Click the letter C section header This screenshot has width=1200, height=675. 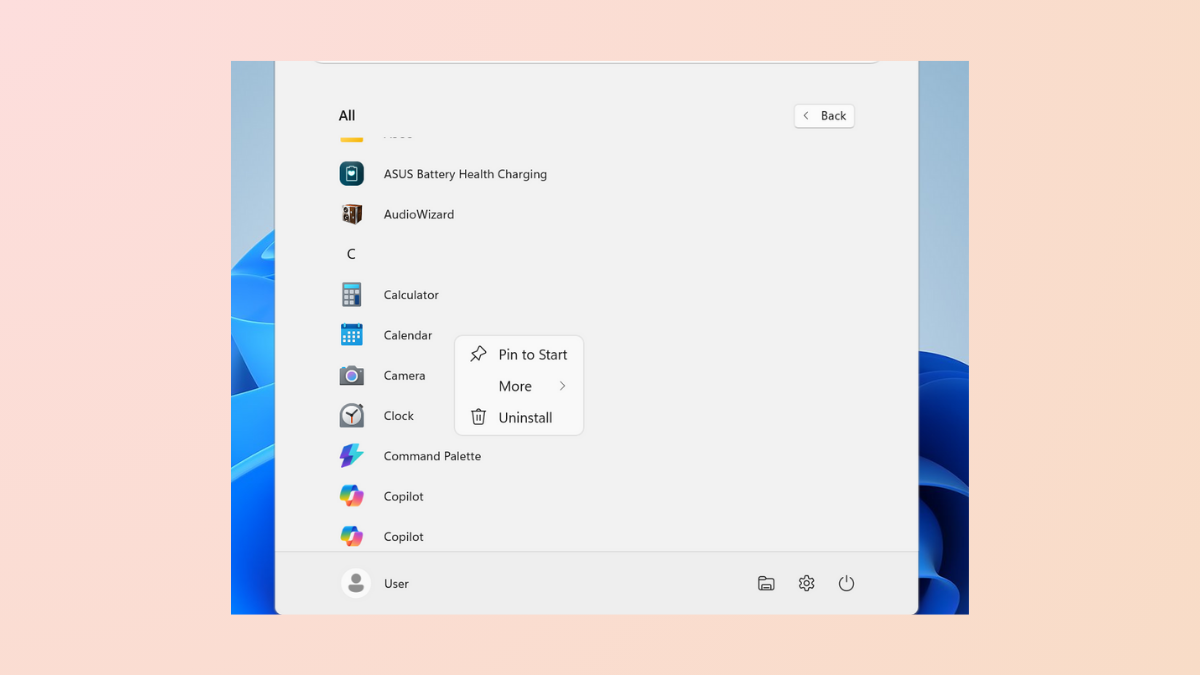[351, 255]
